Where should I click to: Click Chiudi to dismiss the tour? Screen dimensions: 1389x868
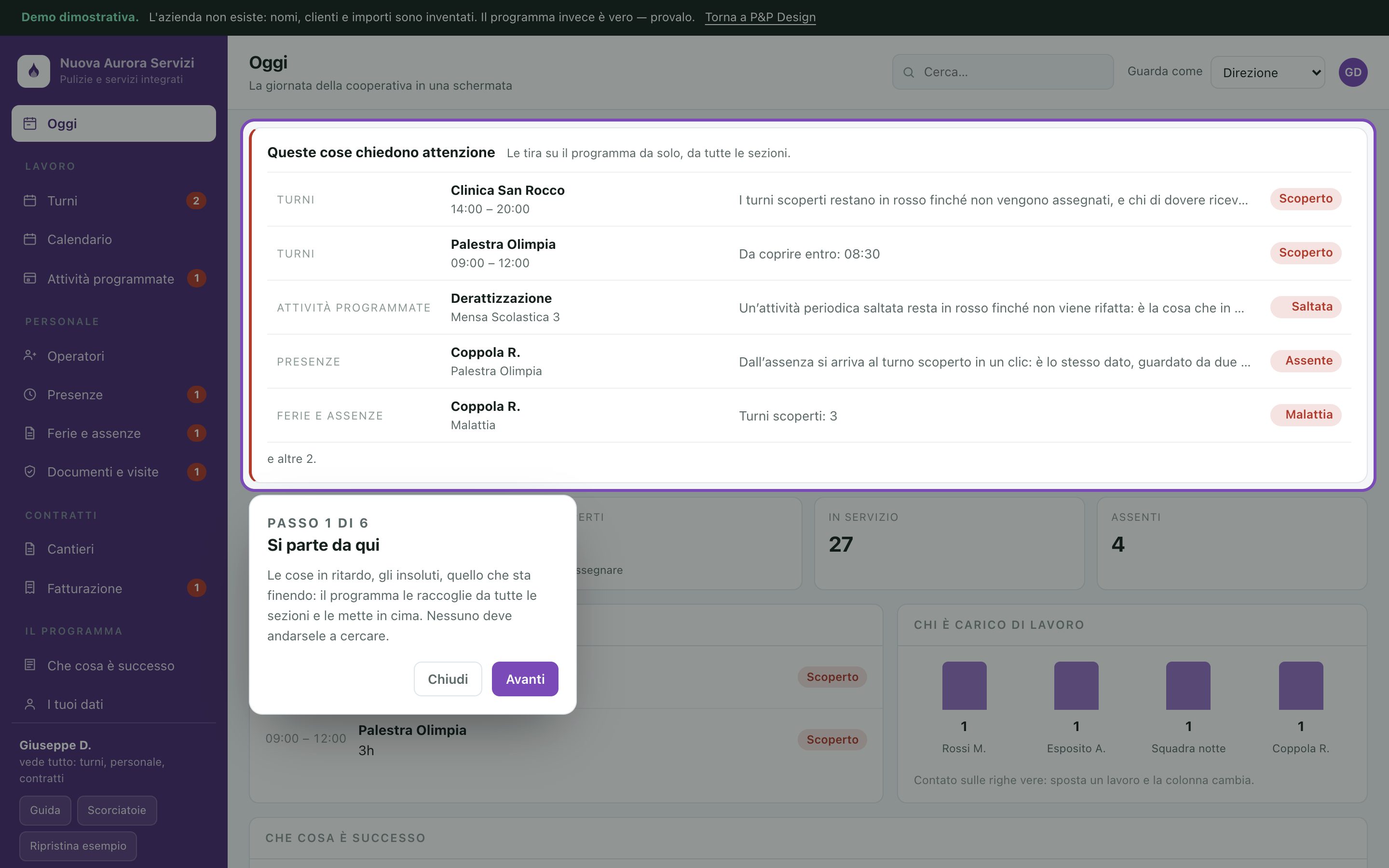[448, 678]
